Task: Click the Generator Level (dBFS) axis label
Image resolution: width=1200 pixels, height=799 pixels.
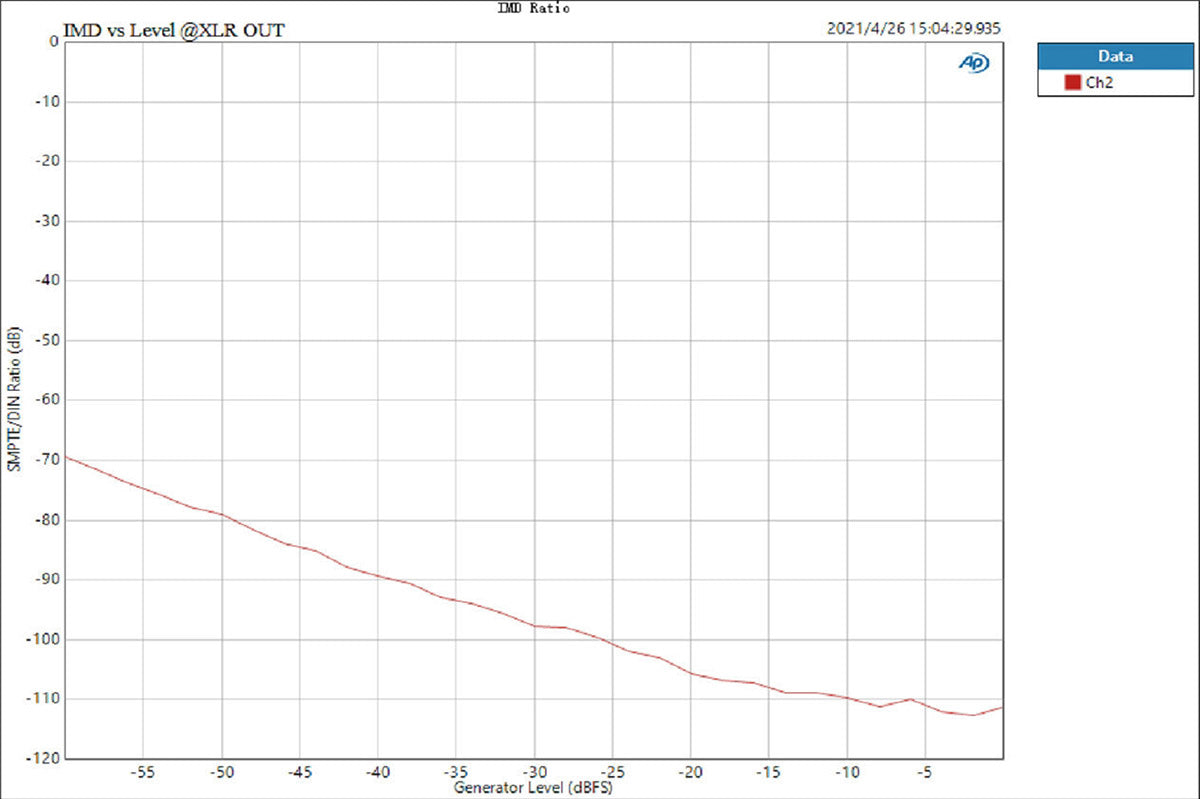Action: click(x=532, y=788)
